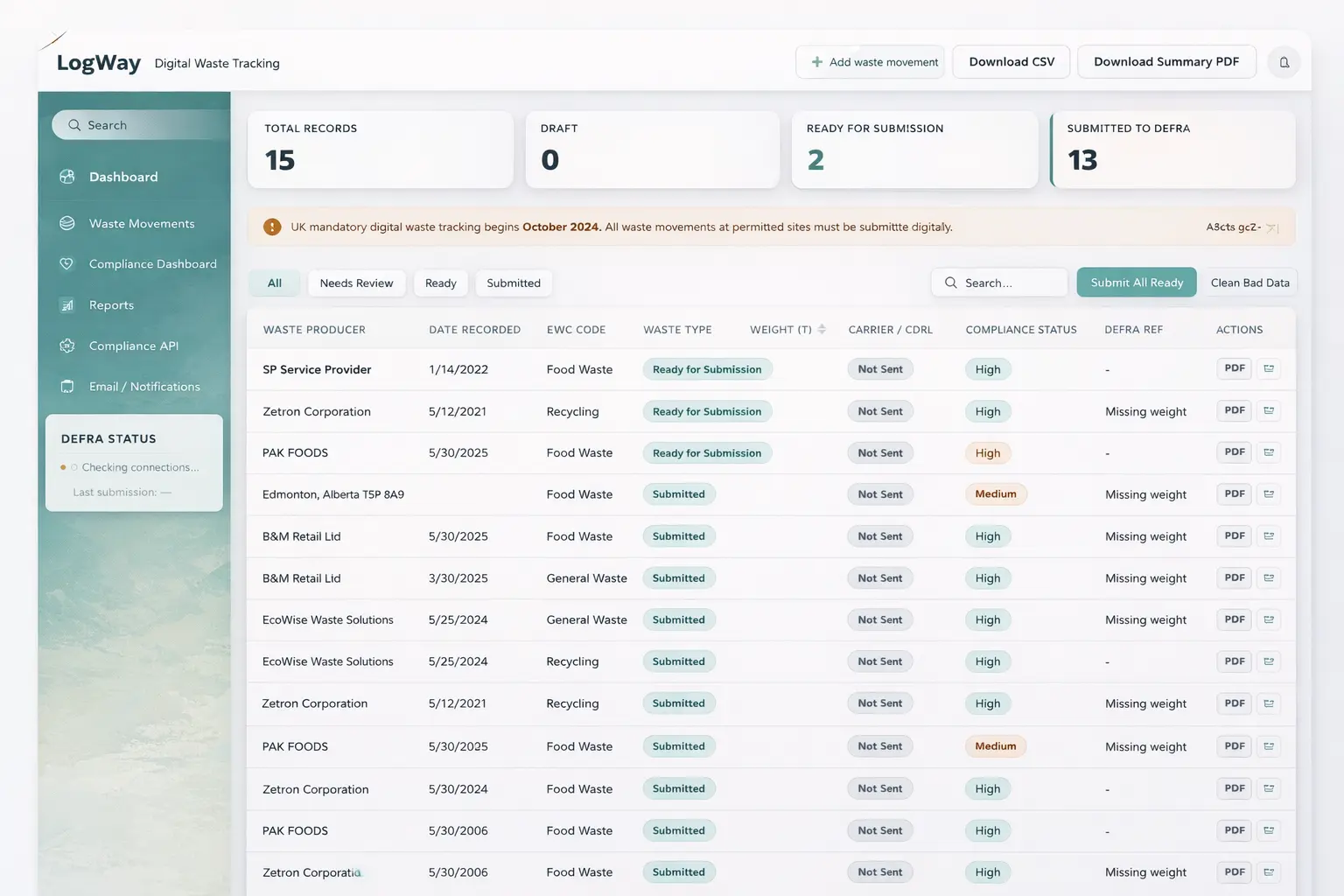Select the Dashboard icon in the sidebar

(x=67, y=176)
